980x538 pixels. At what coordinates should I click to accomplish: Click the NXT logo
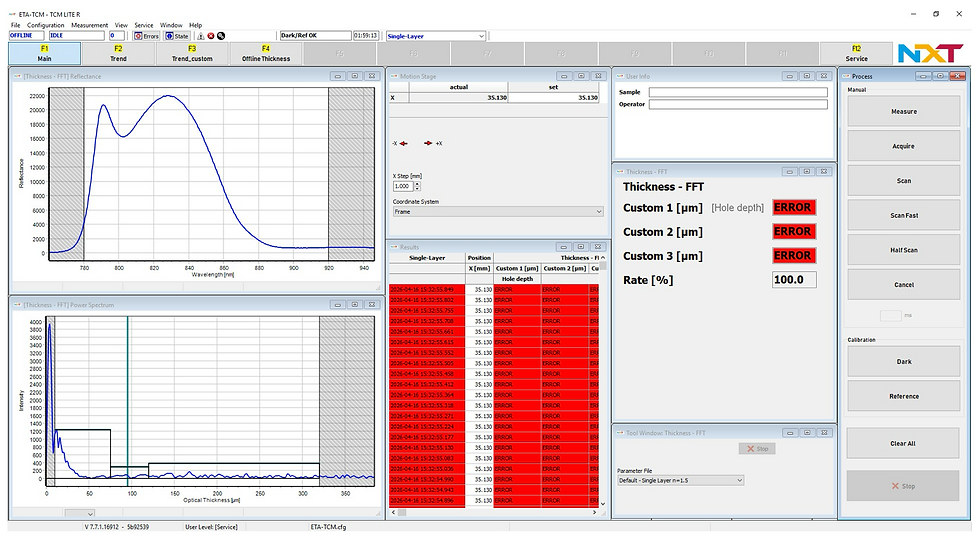[930, 54]
